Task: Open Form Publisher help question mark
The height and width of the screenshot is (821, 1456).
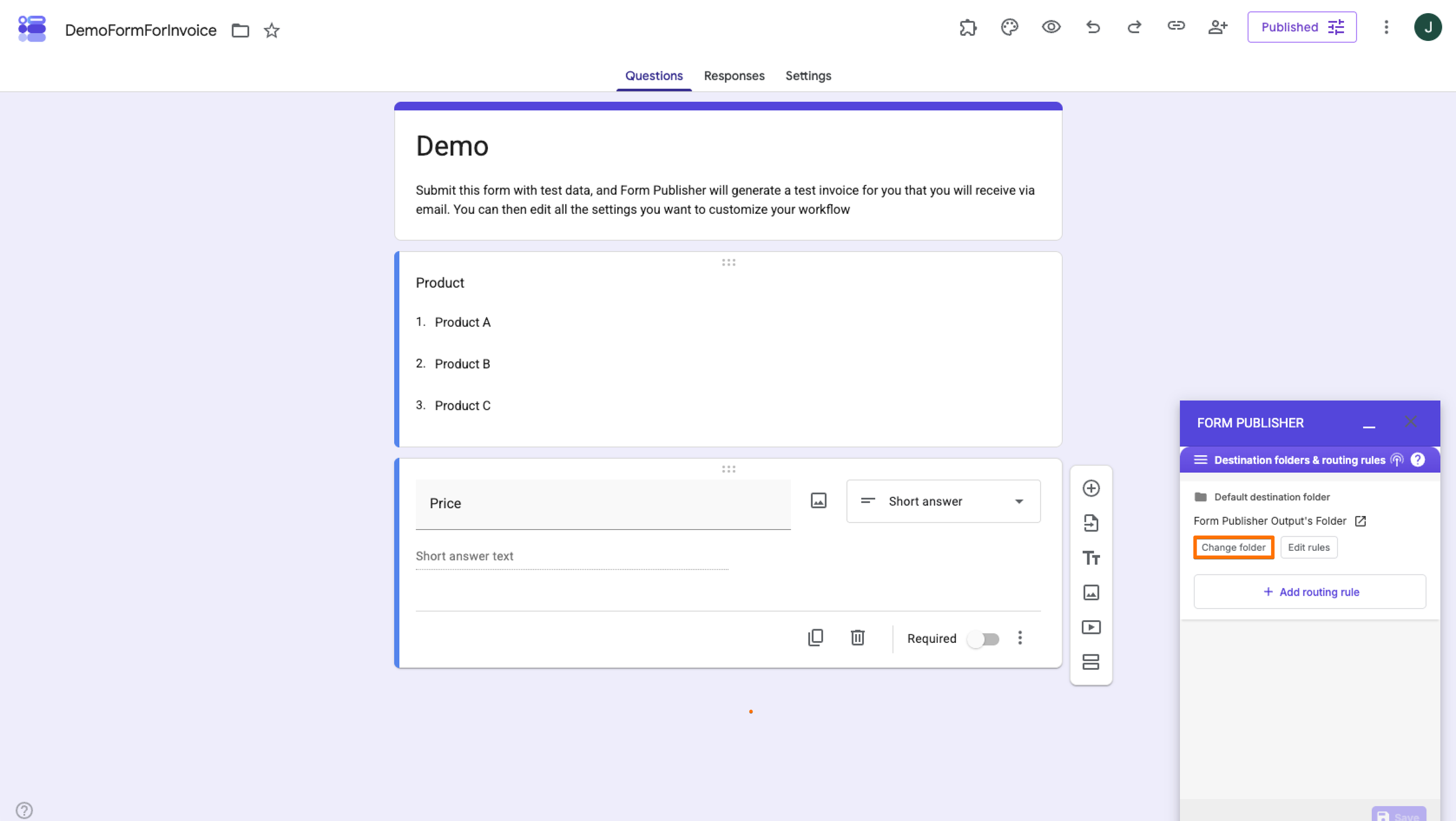Action: [1418, 460]
